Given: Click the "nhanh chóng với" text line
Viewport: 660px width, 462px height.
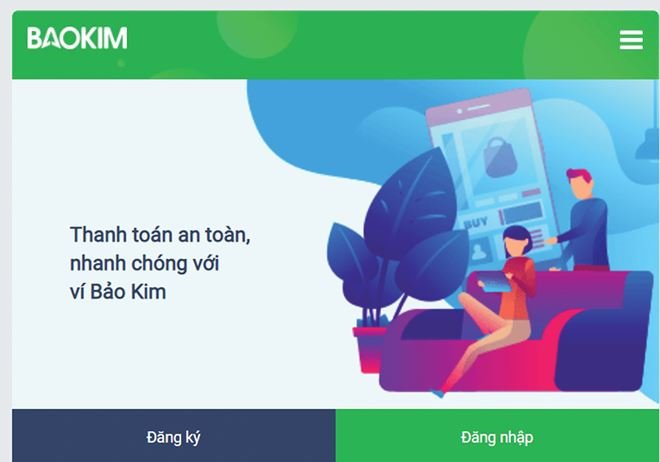Looking at the screenshot, I should click(x=144, y=264).
